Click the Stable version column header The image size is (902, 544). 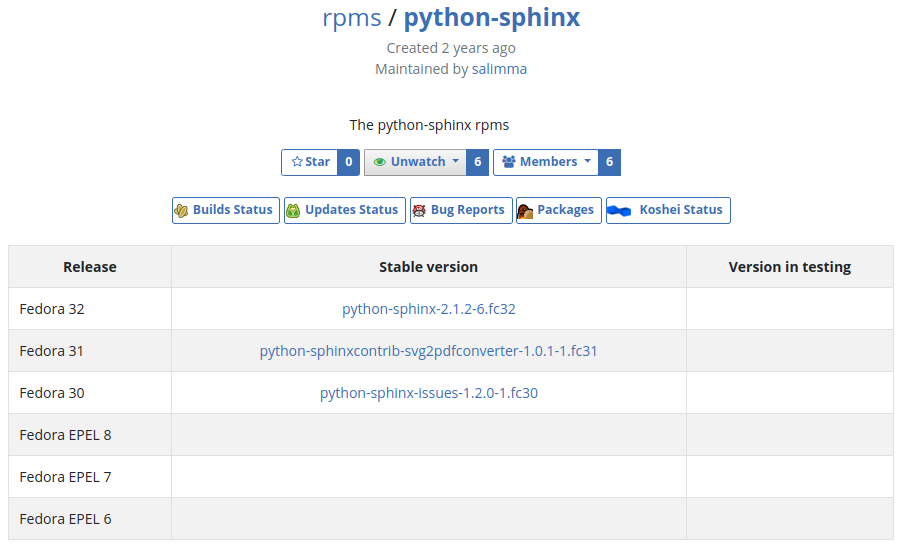click(429, 267)
